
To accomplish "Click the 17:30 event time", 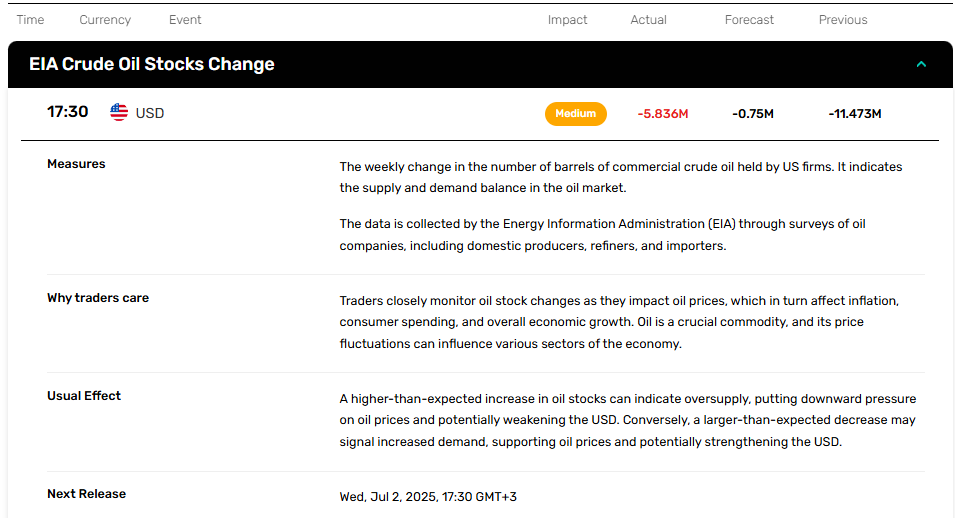I will [x=68, y=112].
